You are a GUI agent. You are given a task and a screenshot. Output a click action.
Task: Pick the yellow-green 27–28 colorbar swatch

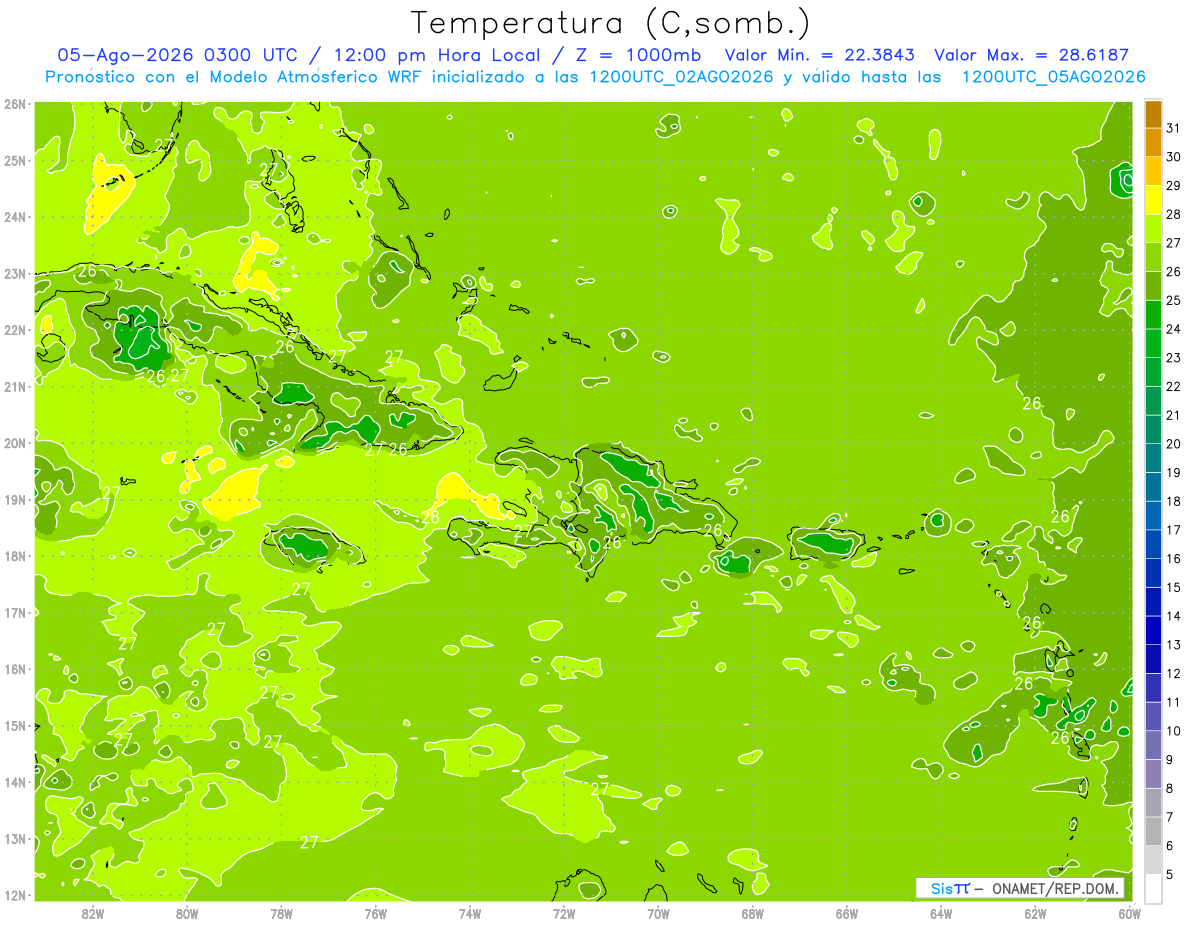click(1153, 228)
